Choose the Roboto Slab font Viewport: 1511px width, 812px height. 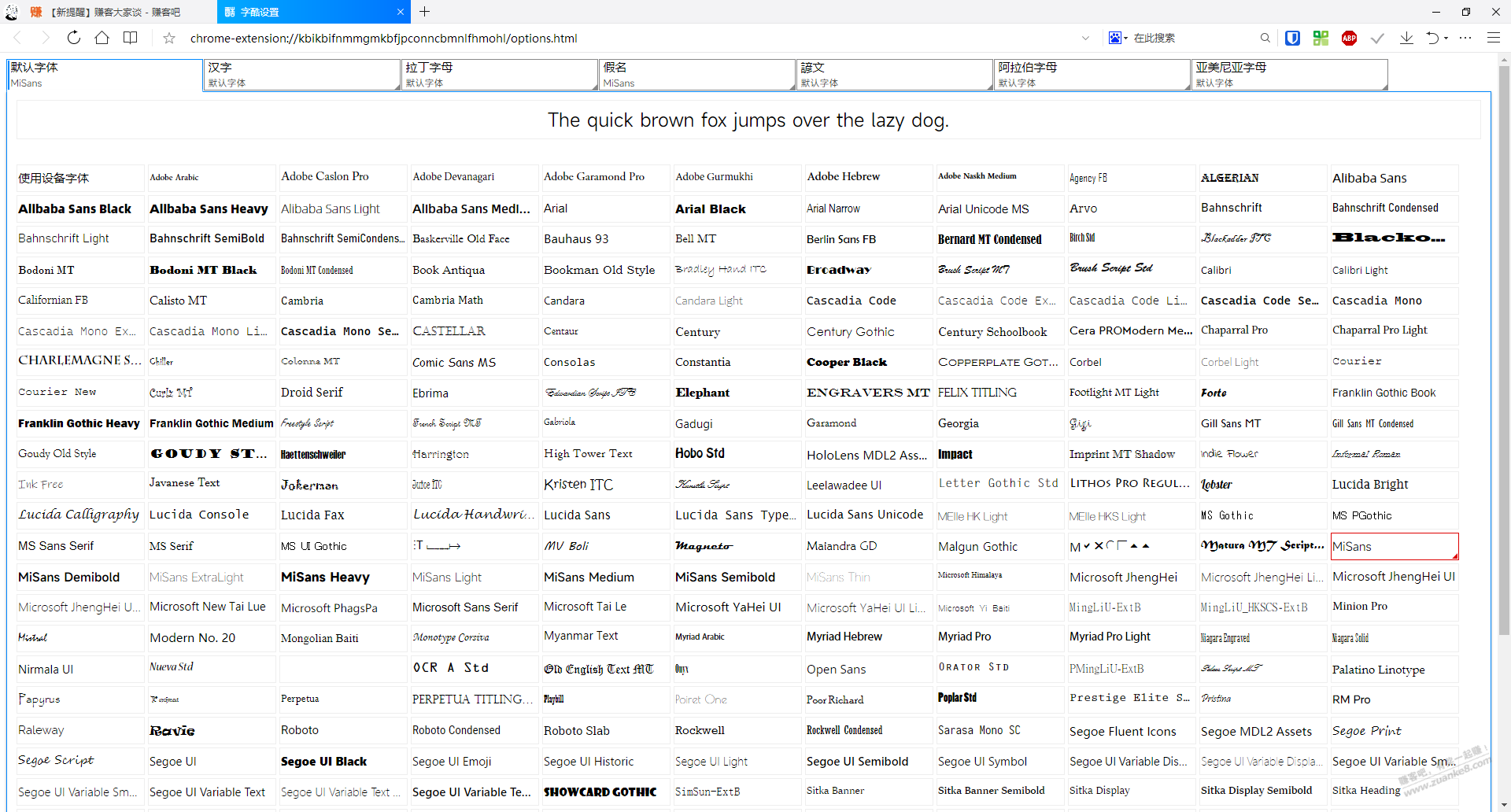click(605, 730)
